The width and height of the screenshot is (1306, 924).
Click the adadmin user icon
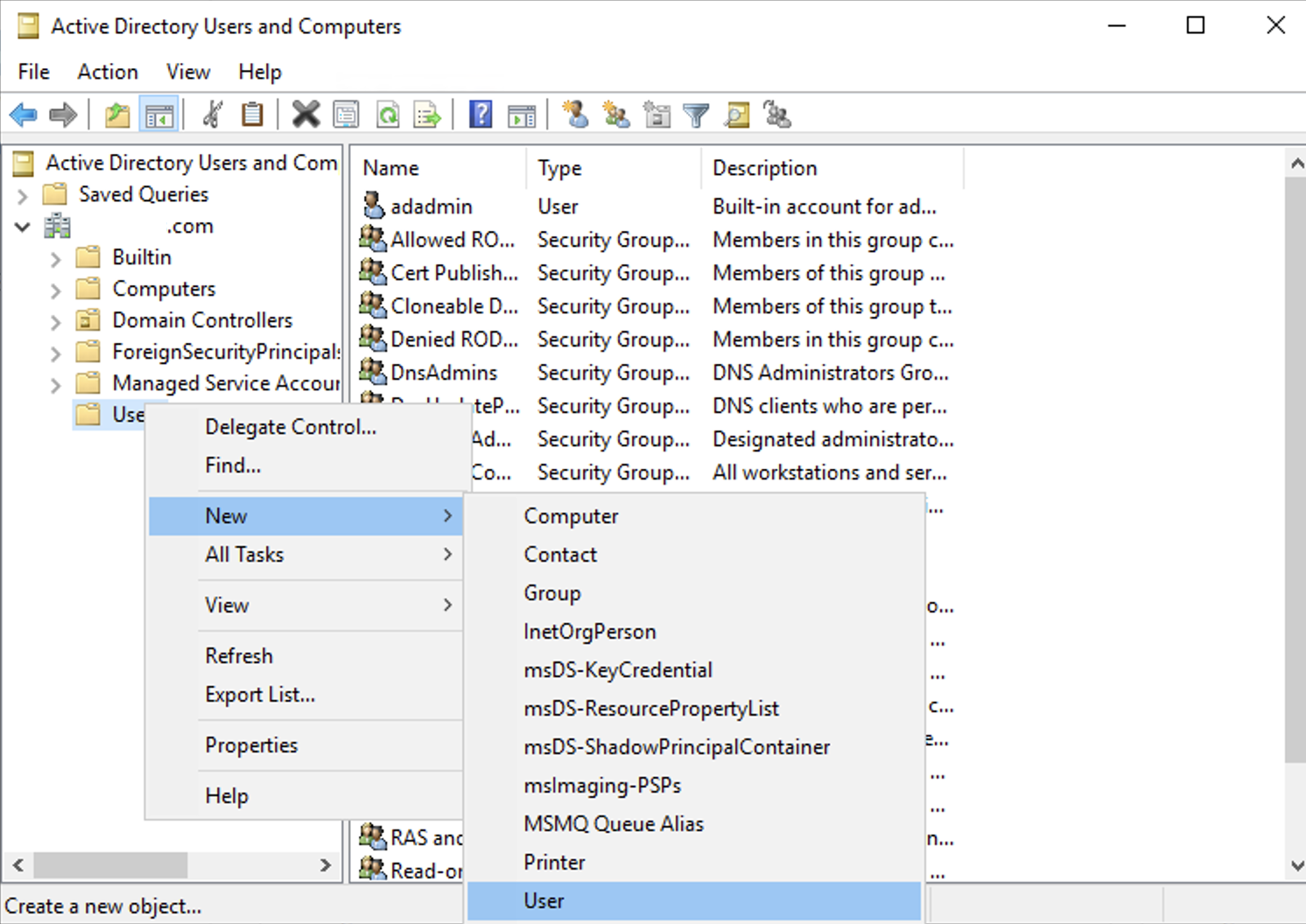(374, 206)
